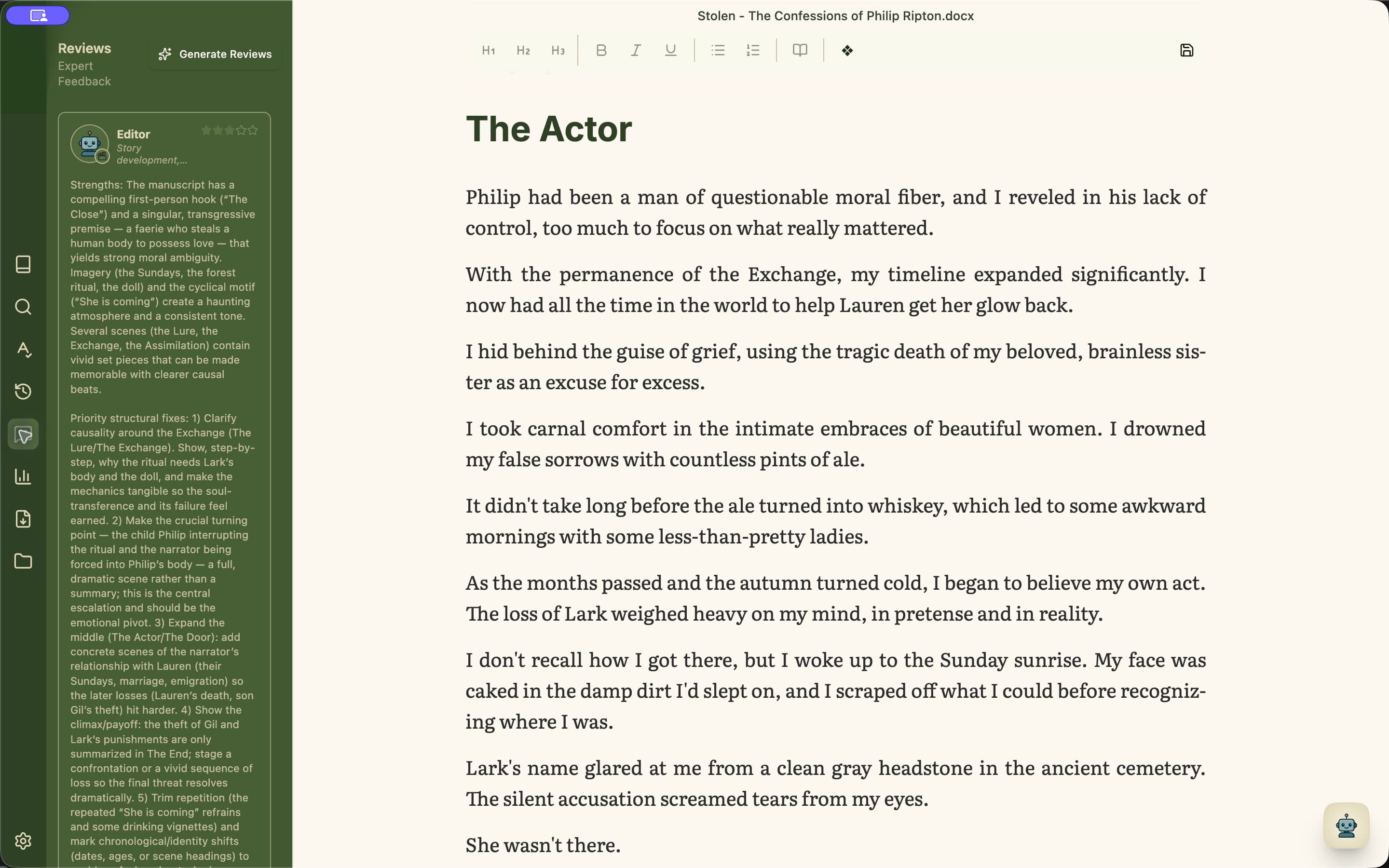Toggle bold formatting

click(x=601, y=51)
